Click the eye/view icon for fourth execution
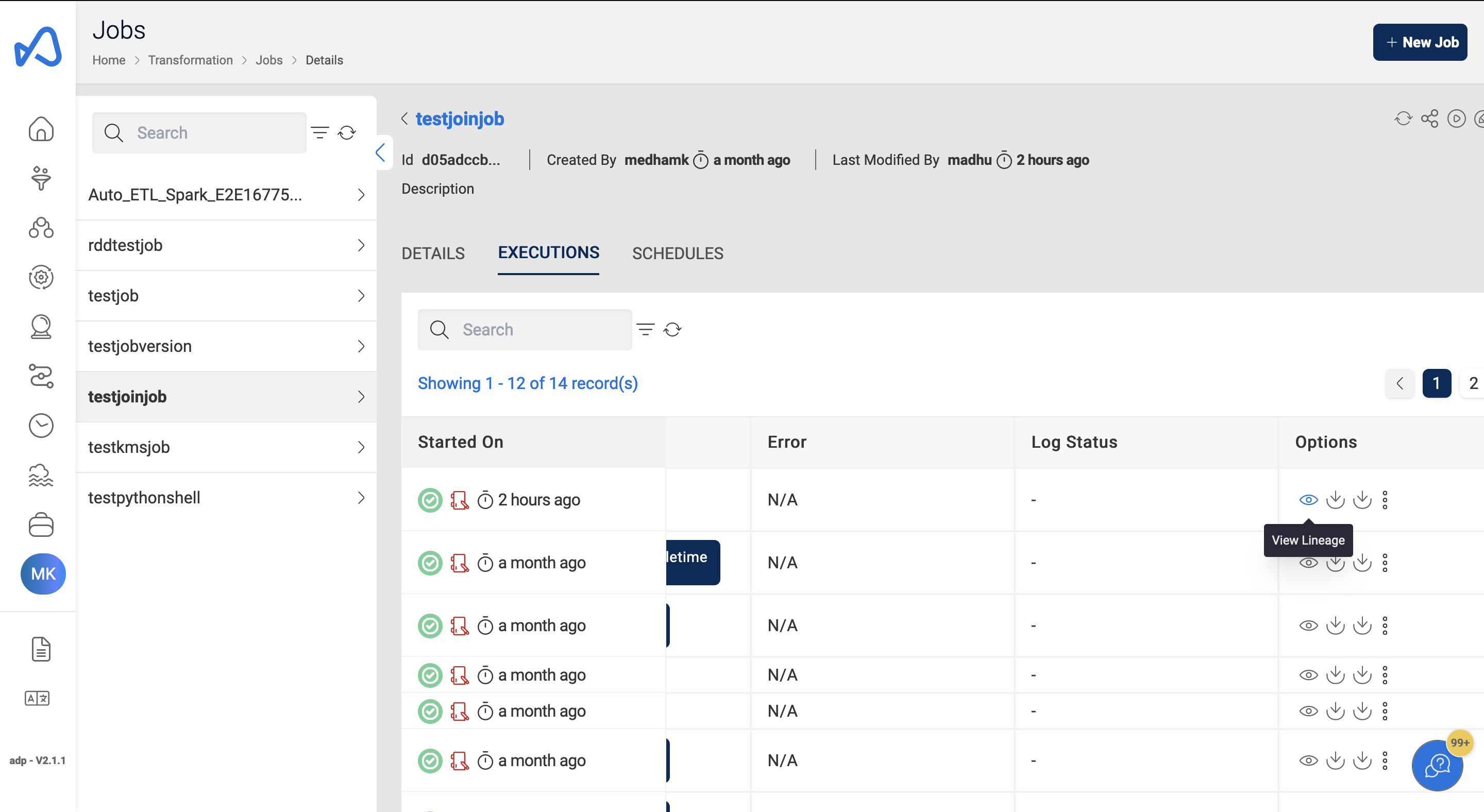 (x=1308, y=676)
